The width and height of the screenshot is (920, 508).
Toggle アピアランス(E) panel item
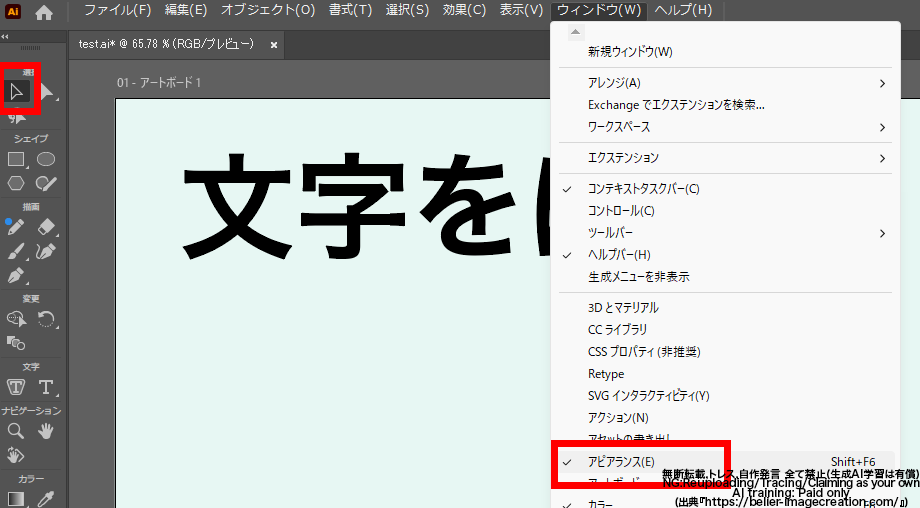[x=725, y=462]
